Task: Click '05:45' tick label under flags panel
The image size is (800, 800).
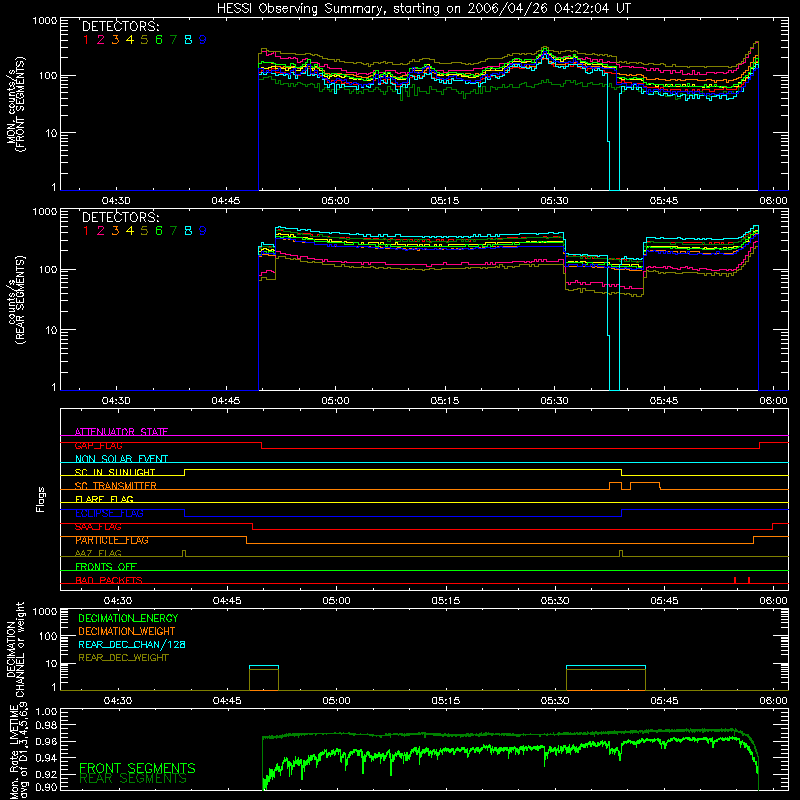Action: [x=664, y=601]
